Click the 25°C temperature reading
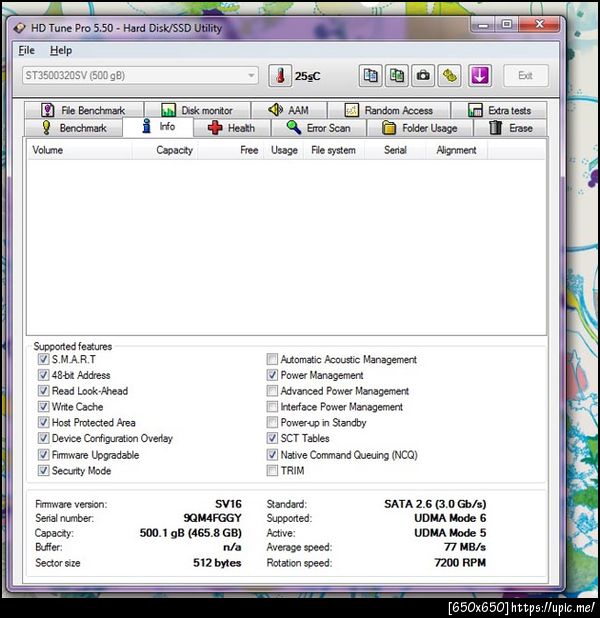This screenshot has height=618, width=600. pyautogui.click(x=307, y=76)
